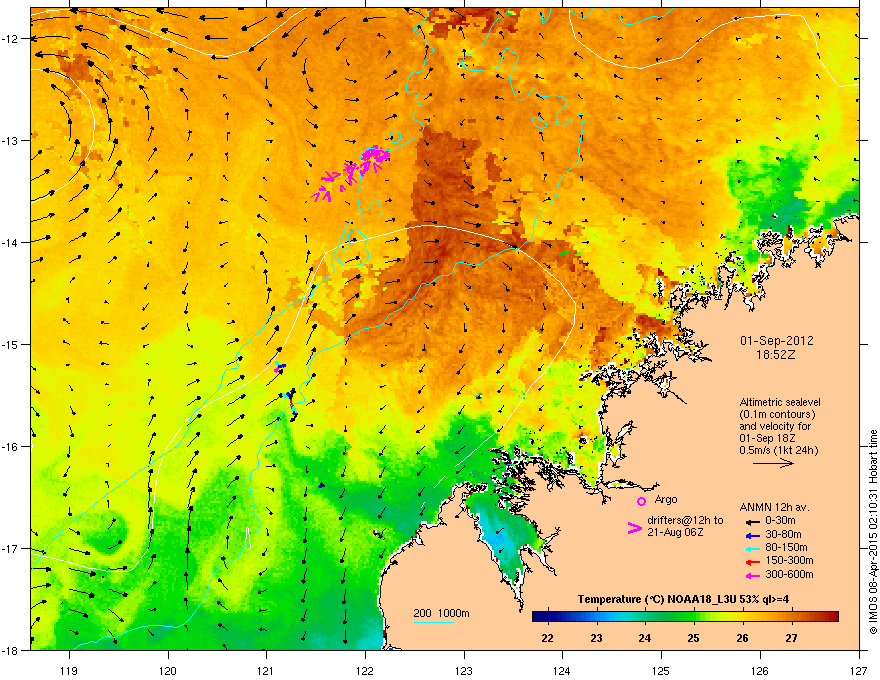Click the '(0.1m contours)' text
The image size is (880, 680).
[x=777, y=415]
